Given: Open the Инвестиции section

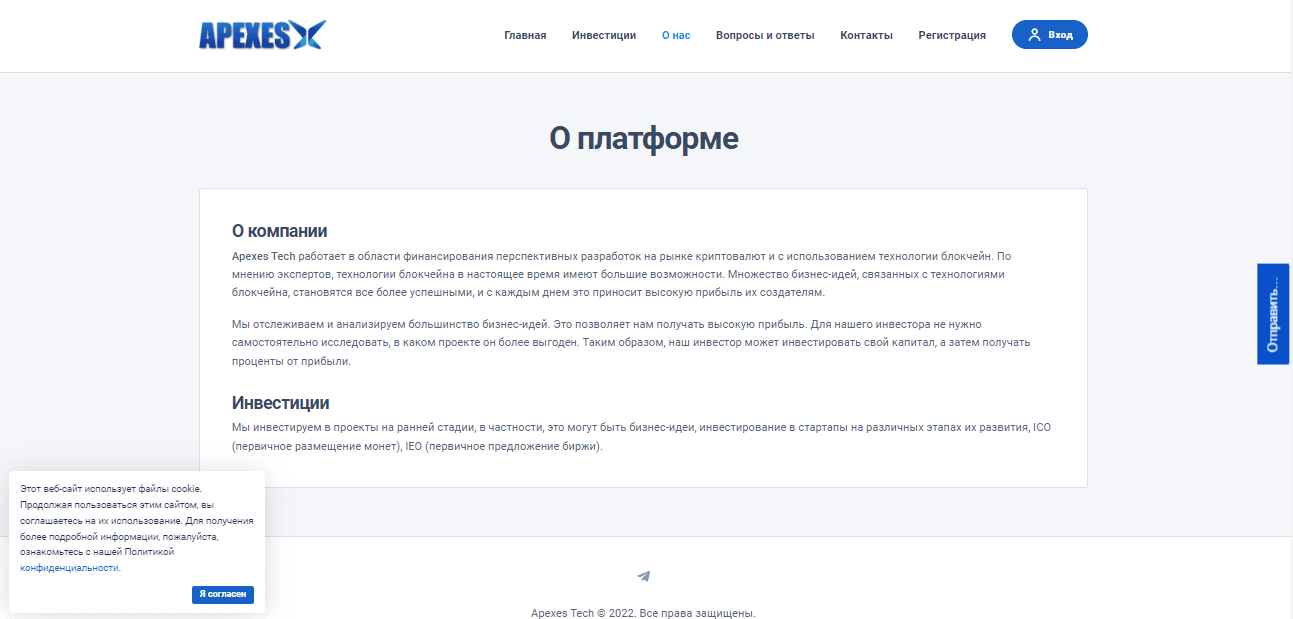Looking at the screenshot, I should pos(603,34).
